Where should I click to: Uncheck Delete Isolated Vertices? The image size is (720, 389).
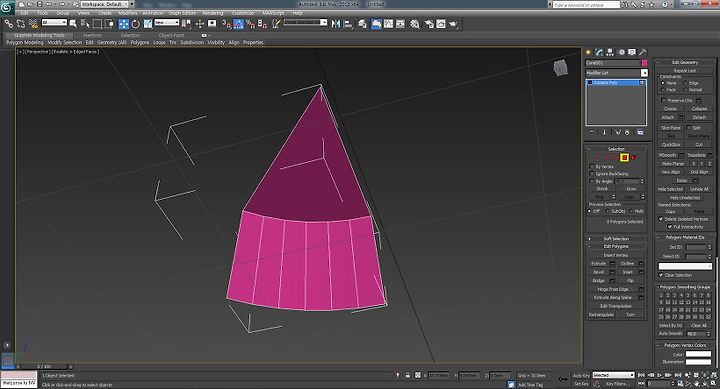[x=660, y=219]
